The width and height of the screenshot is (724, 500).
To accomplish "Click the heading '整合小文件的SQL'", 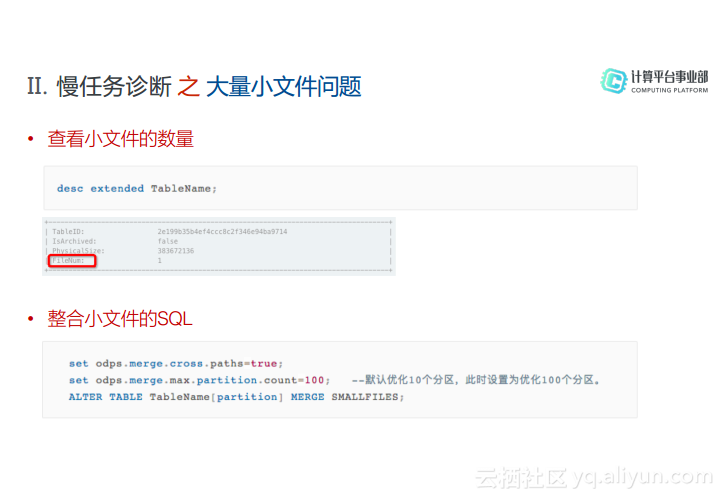I will 120,319.
